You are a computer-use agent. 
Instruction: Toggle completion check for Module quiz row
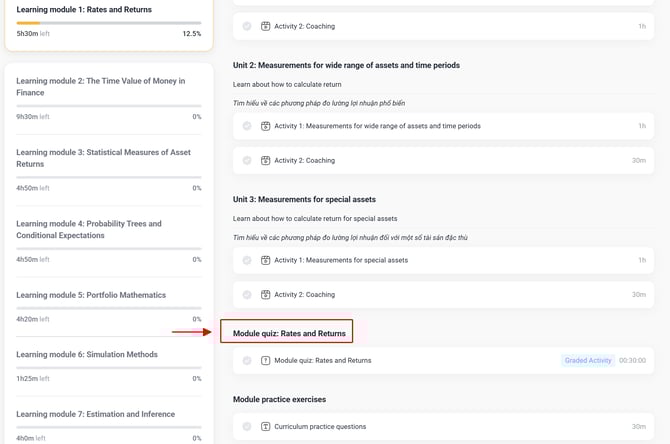coord(247,360)
